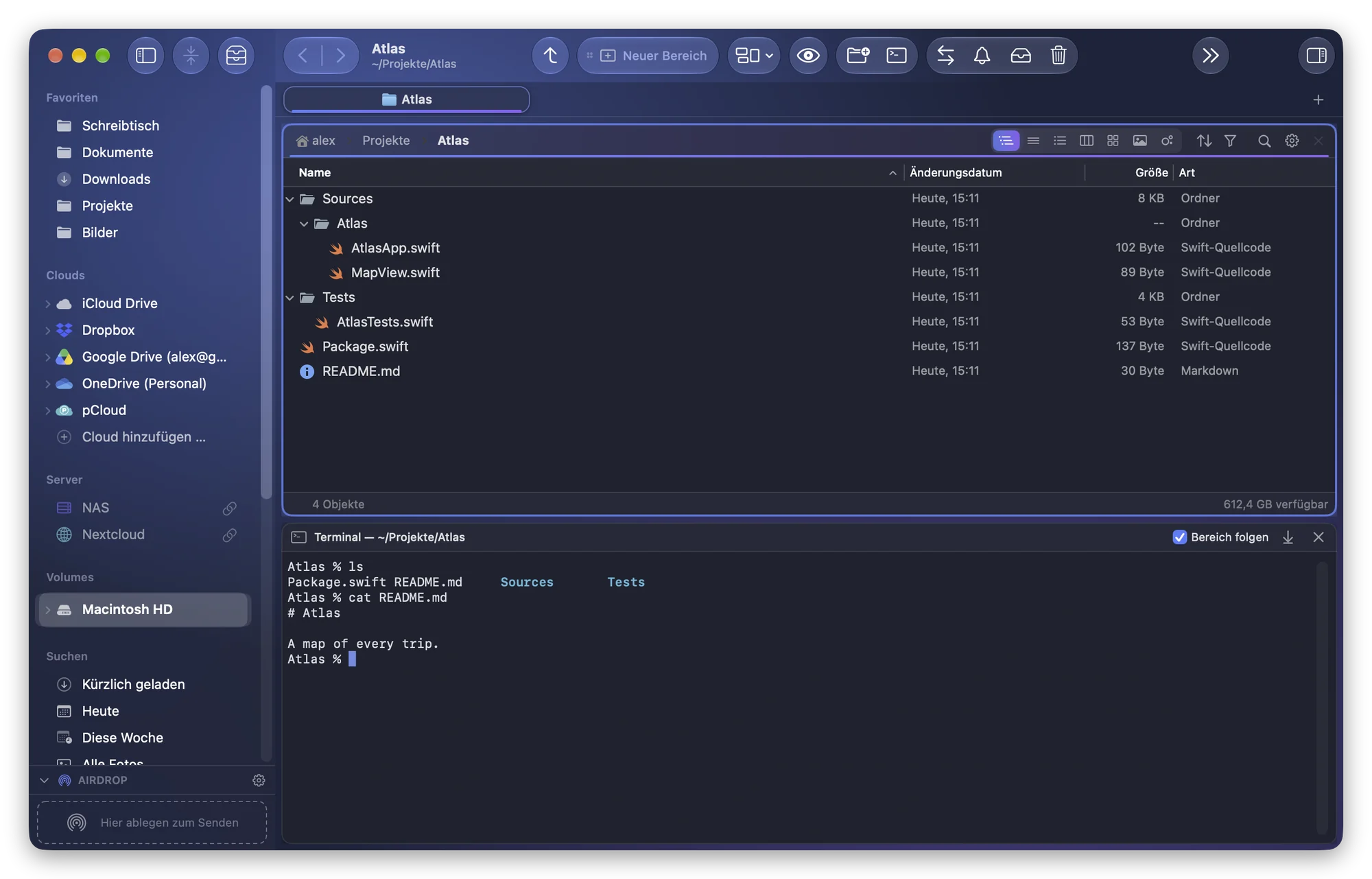Image resolution: width=1372 pixels, height=879 pixels.
Task: Click the sync arrows icon
Action: [946, 56]
